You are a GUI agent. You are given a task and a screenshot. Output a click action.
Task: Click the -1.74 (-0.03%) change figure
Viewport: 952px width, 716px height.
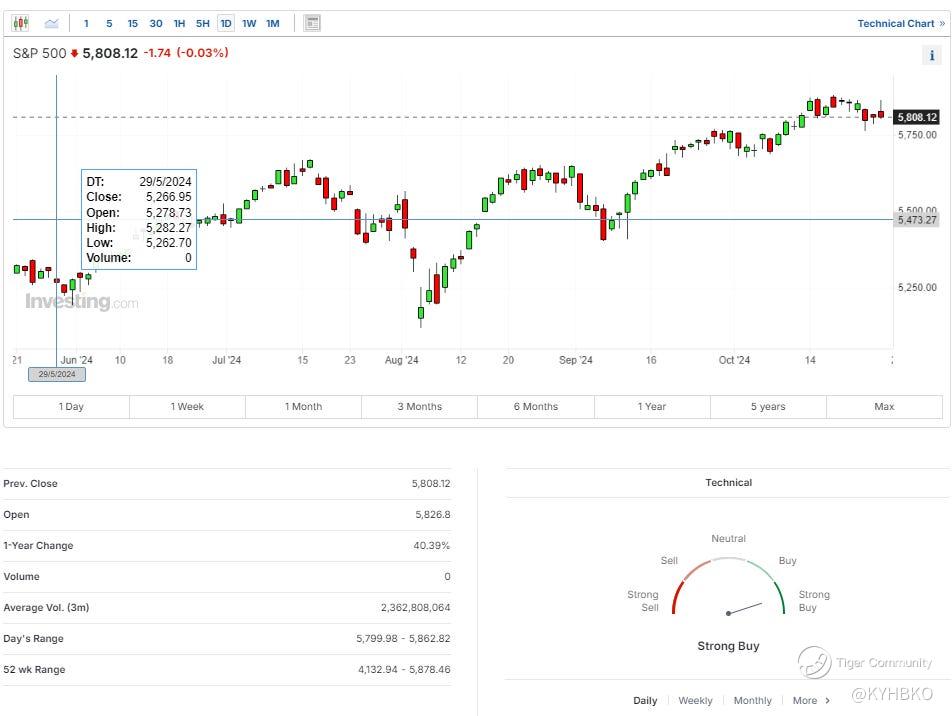coord(186,53)
